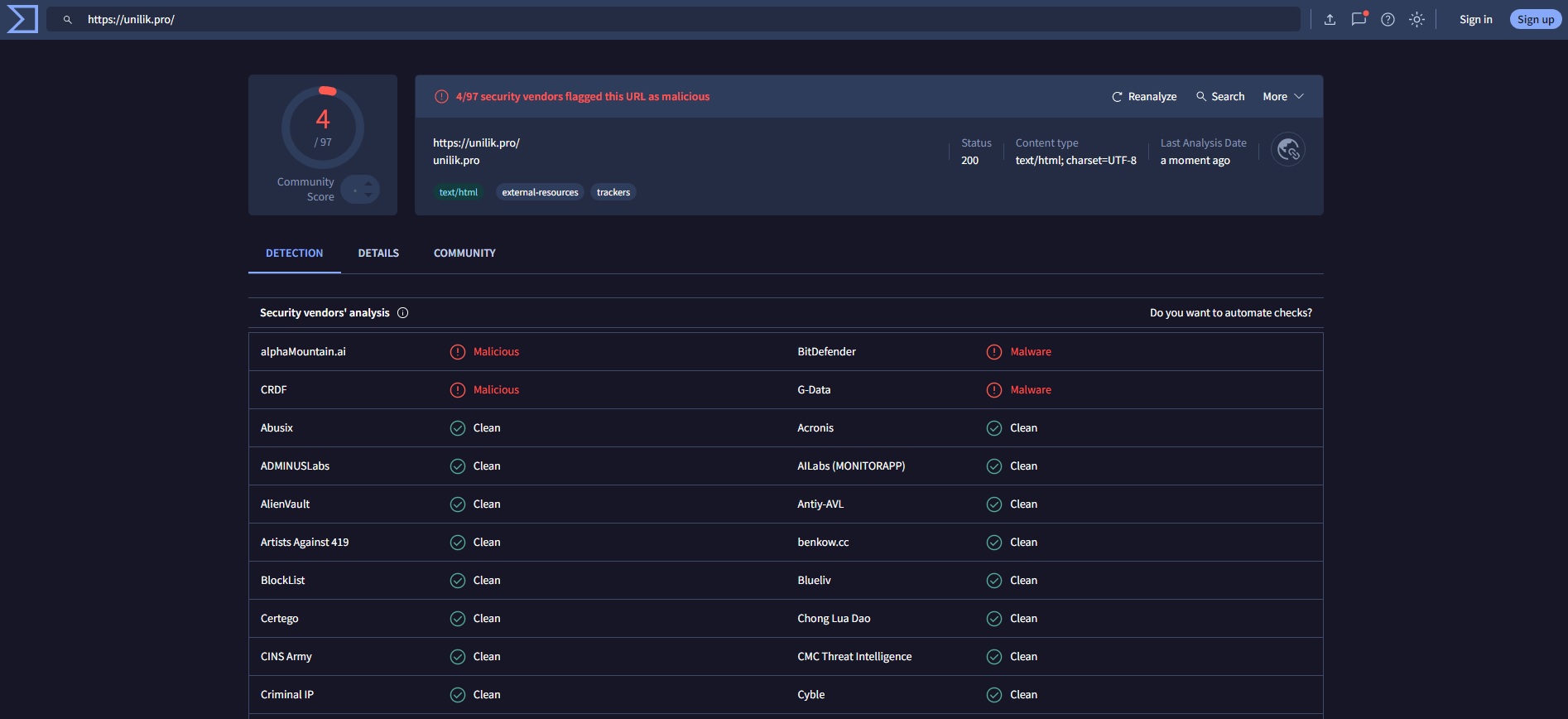This screenshot has height=719, width=1568.
Task: Click the magnifier icon in the URL bar
Action: [68, 20]
